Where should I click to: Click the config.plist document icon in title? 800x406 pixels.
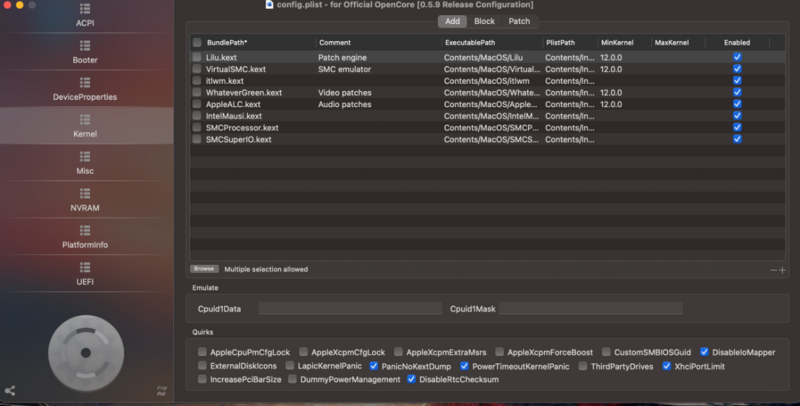coord(269,5)
